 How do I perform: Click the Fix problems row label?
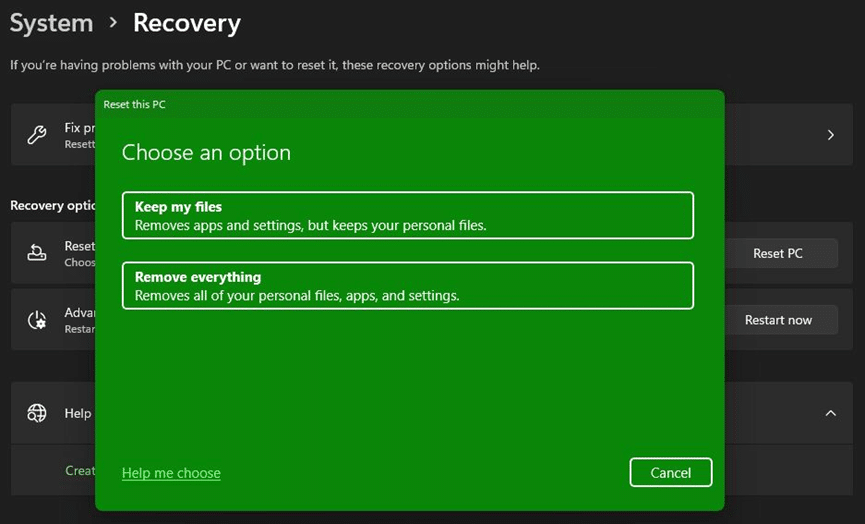[79, 129]
